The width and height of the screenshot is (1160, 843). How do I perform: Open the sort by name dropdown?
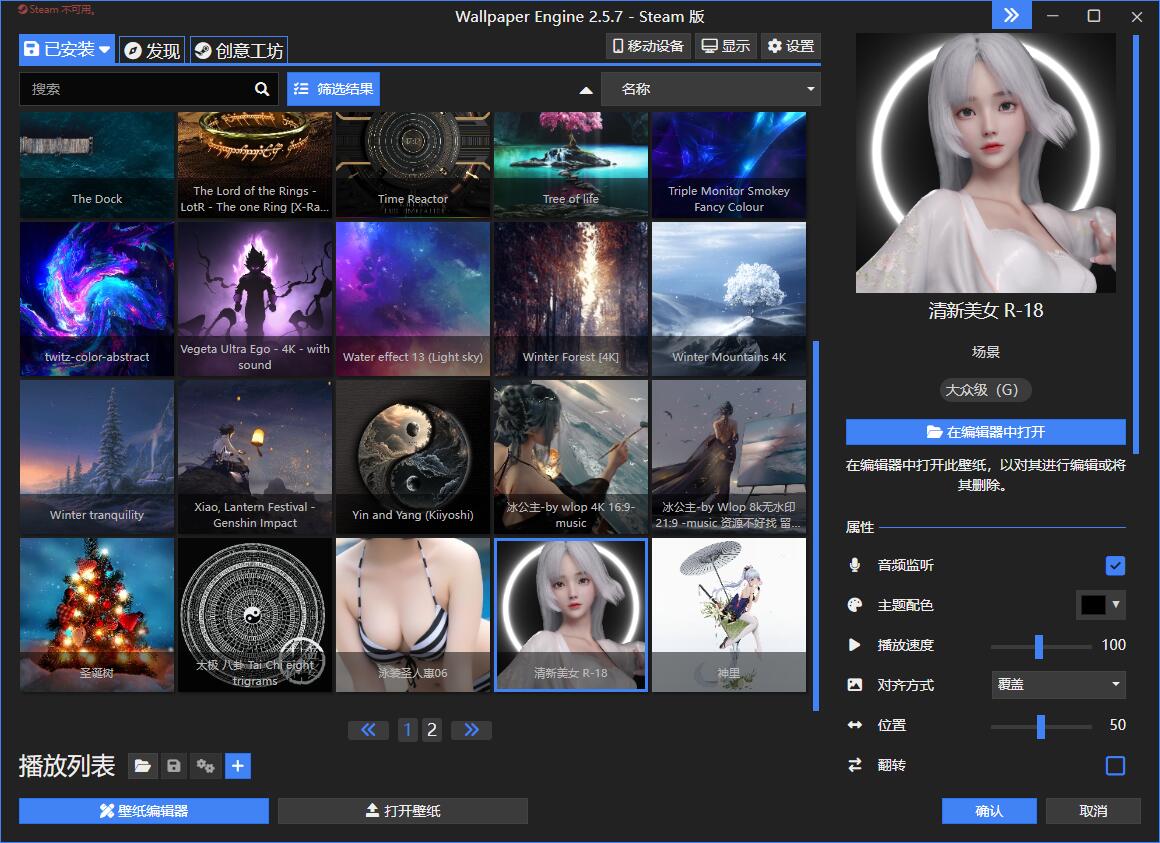[711, 89]
